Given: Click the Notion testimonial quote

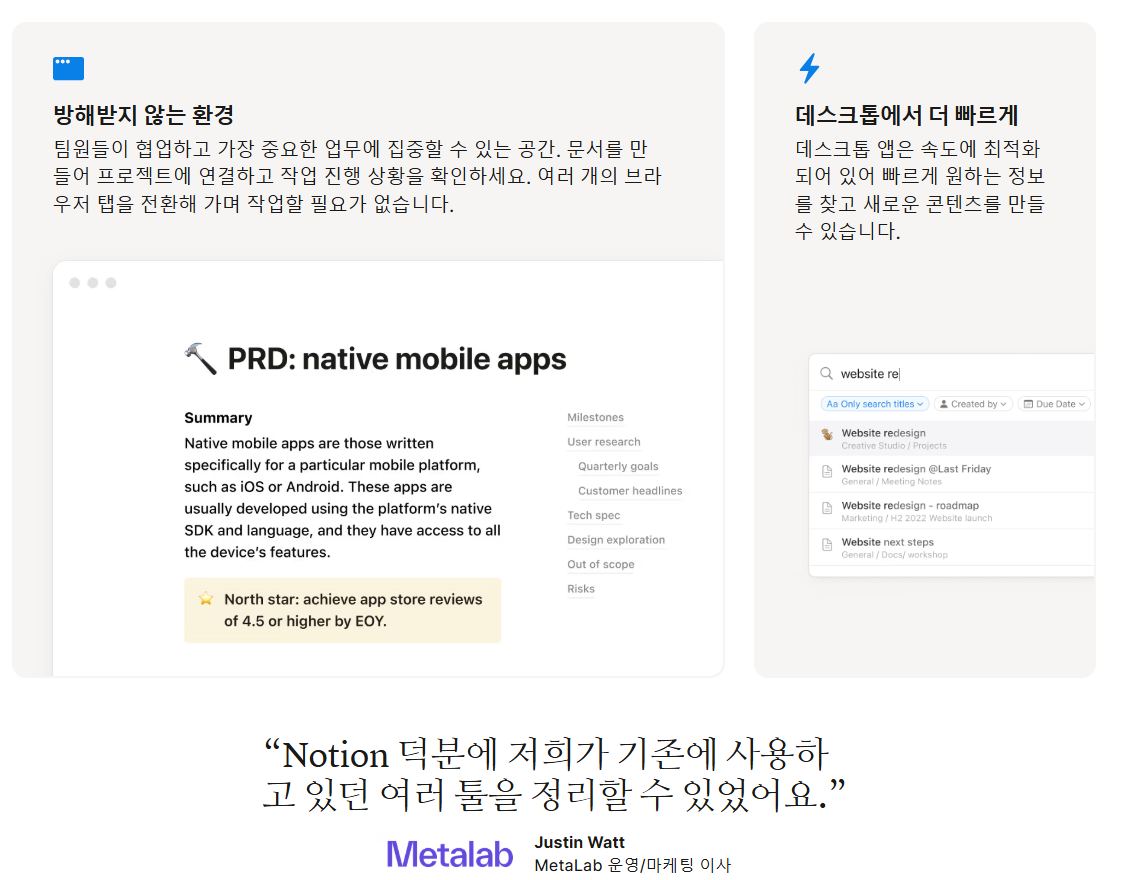Looking at the screenshot, I should tap(552, 774).
